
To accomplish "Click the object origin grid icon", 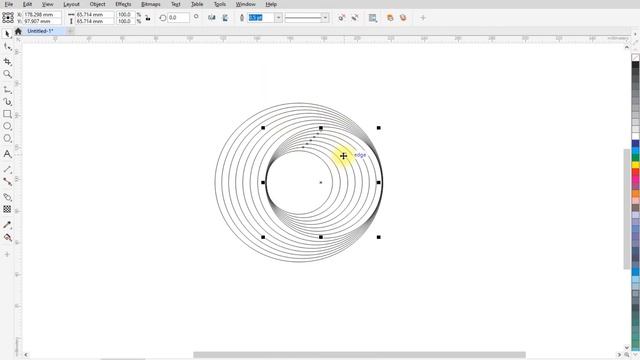I will point(8,18).
